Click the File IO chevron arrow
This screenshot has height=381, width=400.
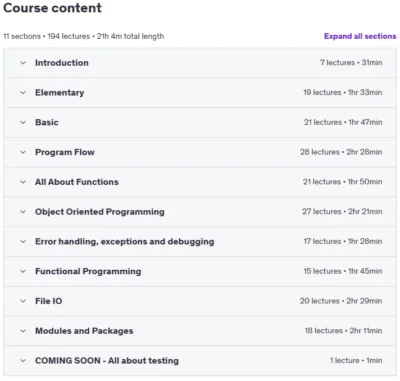tap(23, 301)
